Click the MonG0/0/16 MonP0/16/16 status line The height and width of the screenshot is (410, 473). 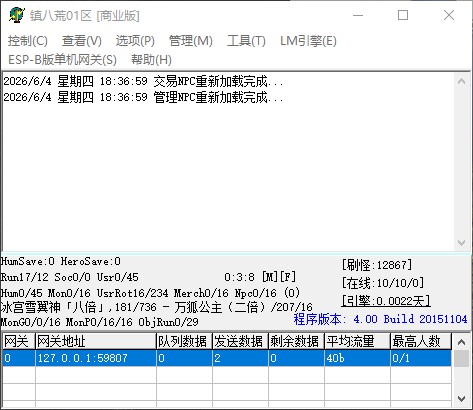coord(99,322)
